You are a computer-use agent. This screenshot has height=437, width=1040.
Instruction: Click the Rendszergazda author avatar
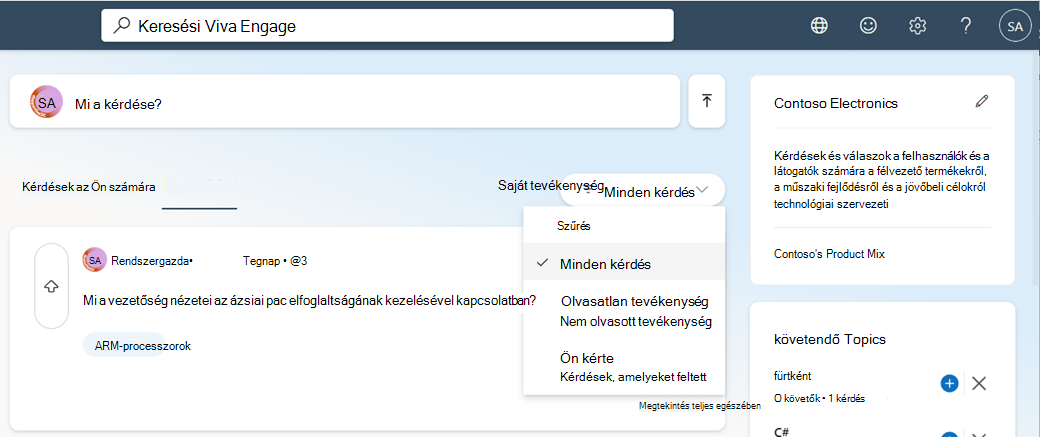(94, 261)
